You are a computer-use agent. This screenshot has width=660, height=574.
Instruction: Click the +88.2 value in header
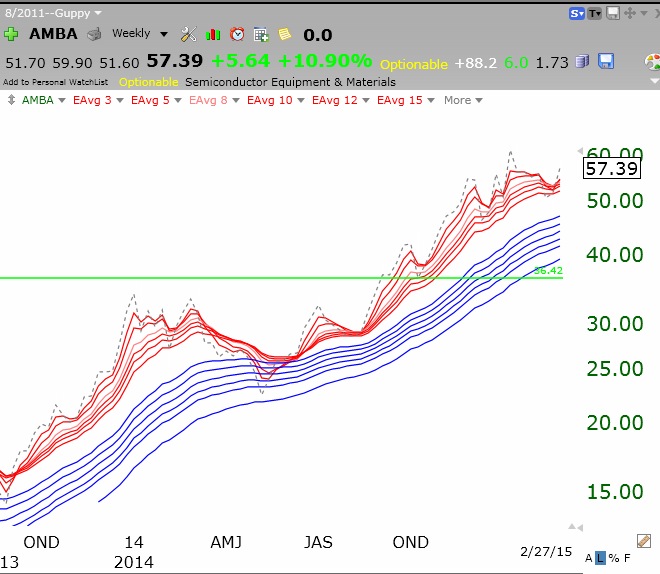476,63
